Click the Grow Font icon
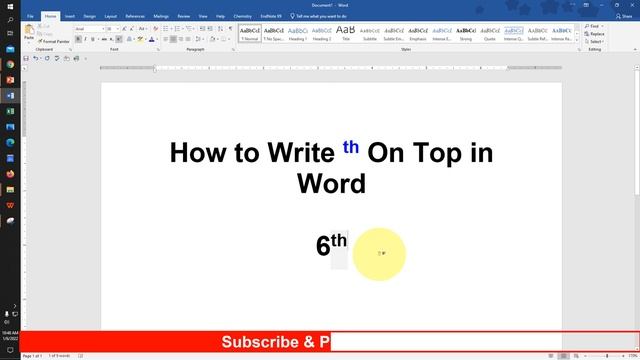The image size is (640, 360). [124, 29]
